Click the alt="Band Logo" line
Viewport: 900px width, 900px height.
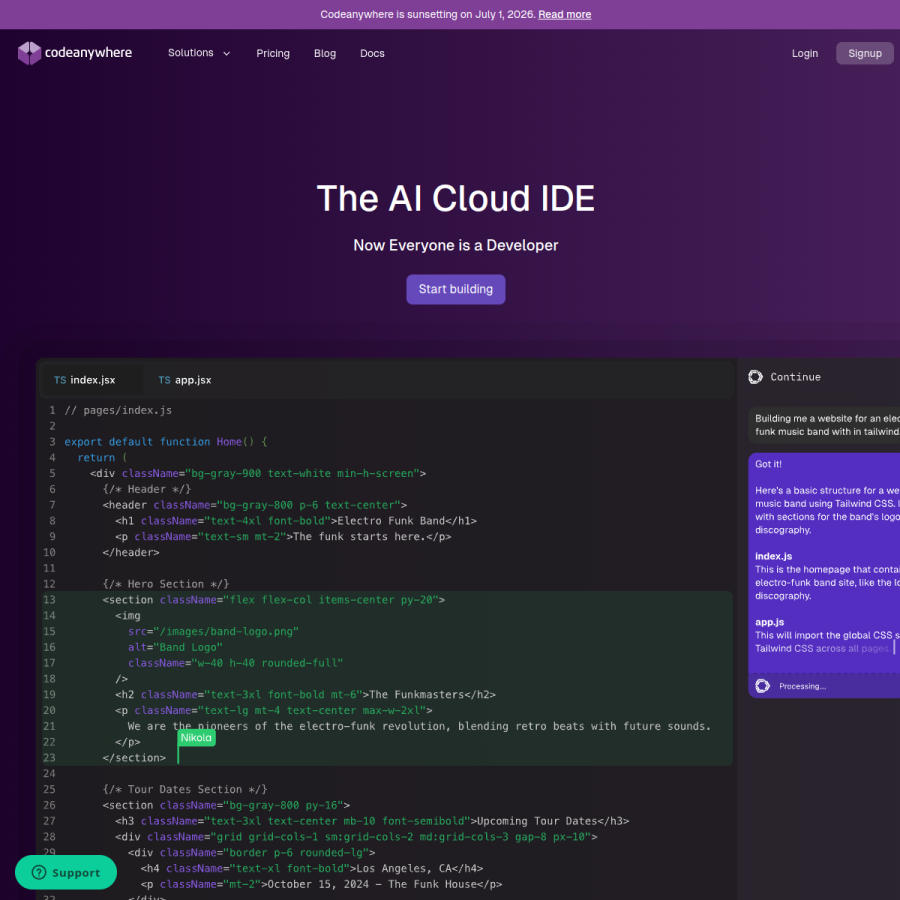(x=175, y=647)
